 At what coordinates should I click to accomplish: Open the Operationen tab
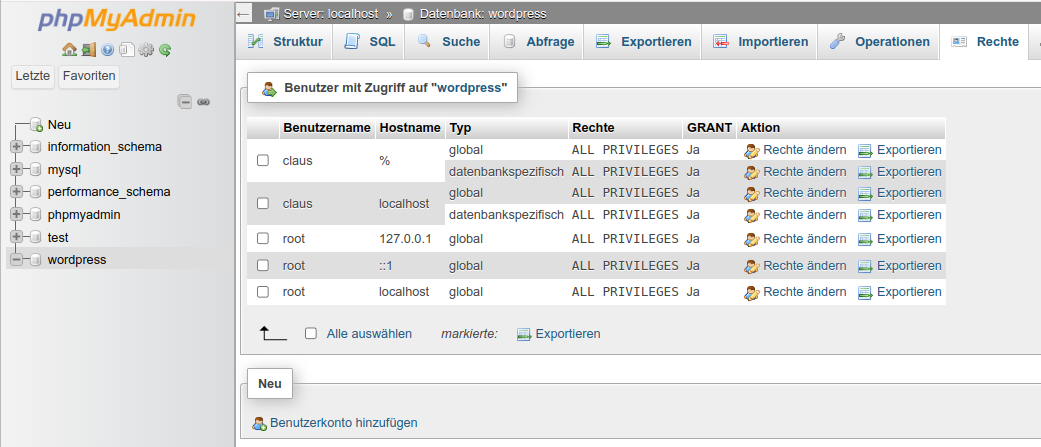click(x=879, y=41)
